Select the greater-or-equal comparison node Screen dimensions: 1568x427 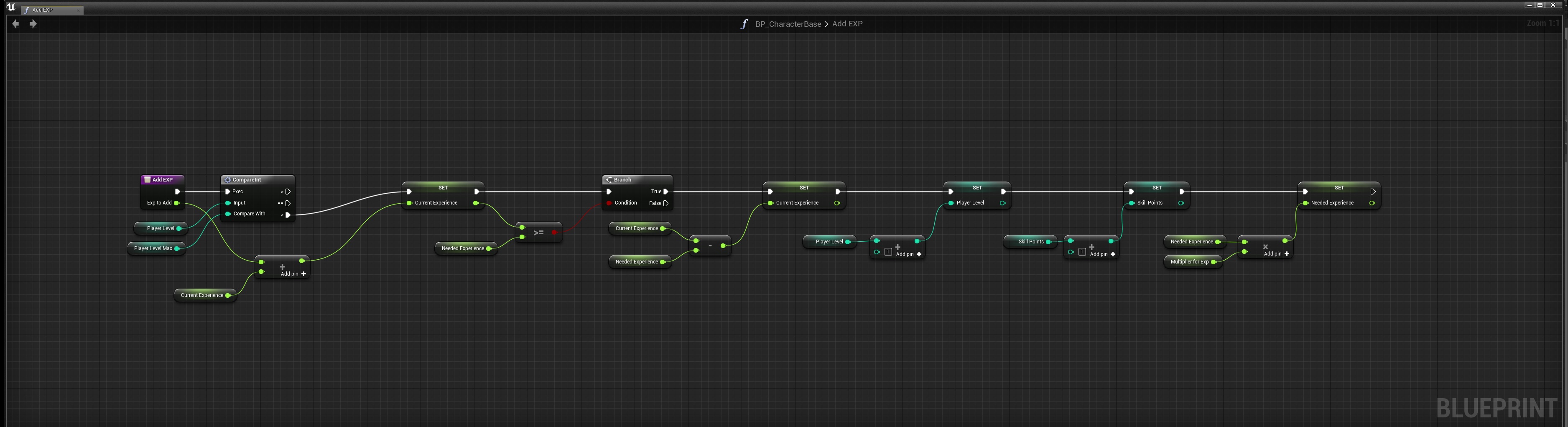click(539, 233)
